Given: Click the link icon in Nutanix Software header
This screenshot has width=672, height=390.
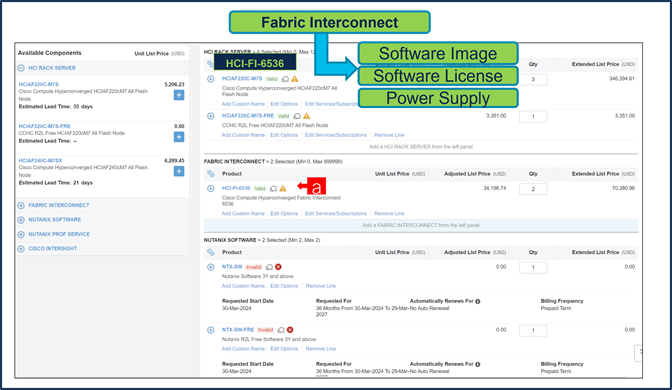Looking at the screenshot, I should coord(210,252).
